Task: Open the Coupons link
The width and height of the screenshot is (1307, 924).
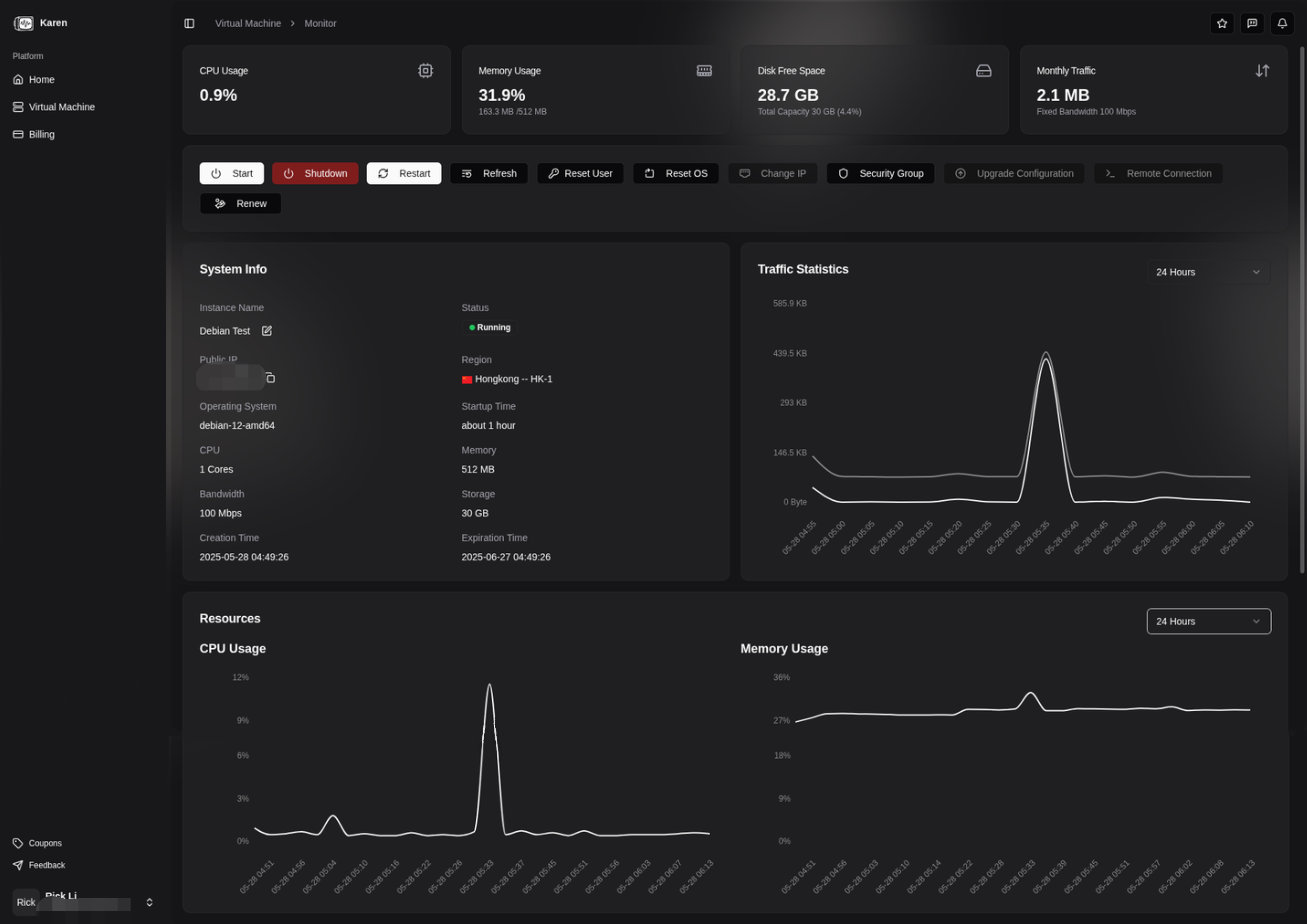Action: tap(45, 843)
